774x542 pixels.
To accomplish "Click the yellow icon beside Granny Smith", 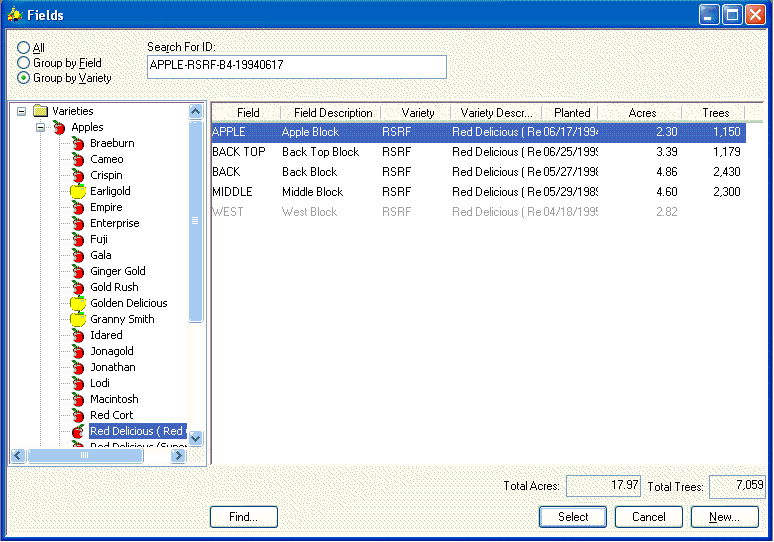I will [78, 319].
